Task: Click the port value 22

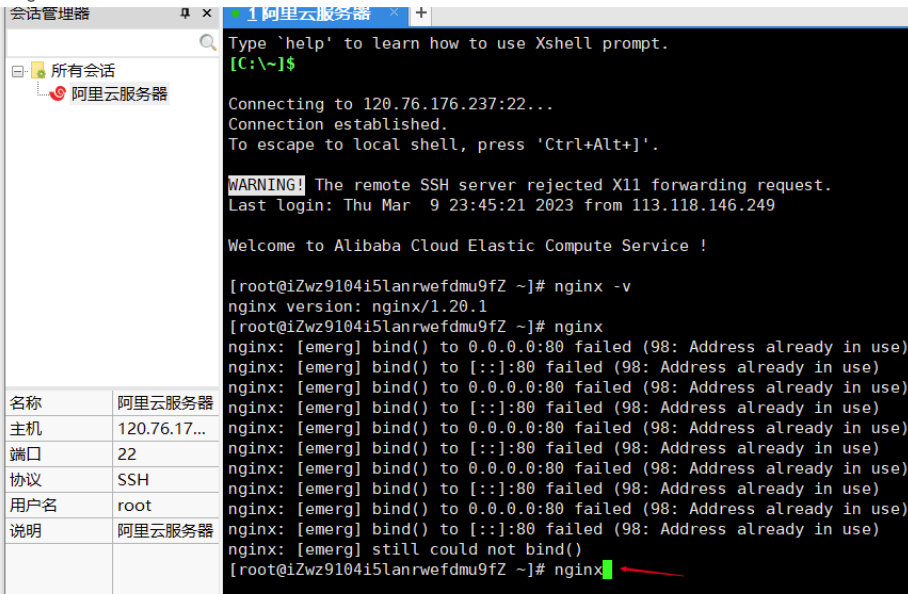Action: (x=127, y=454)
